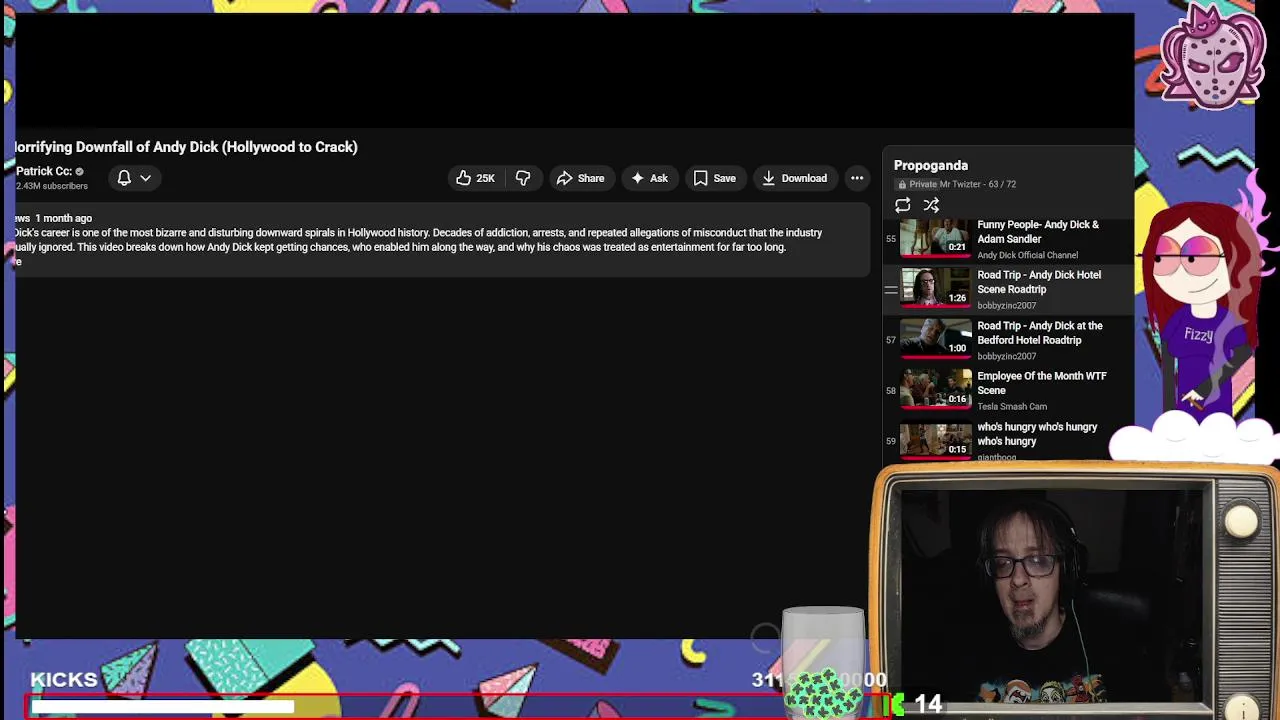Image resolution: width=1280 pixels, height=720 pixels.
Task: Click the drag handle on Road Trip Hotel Scene row
Action: (x=890, y=290)
